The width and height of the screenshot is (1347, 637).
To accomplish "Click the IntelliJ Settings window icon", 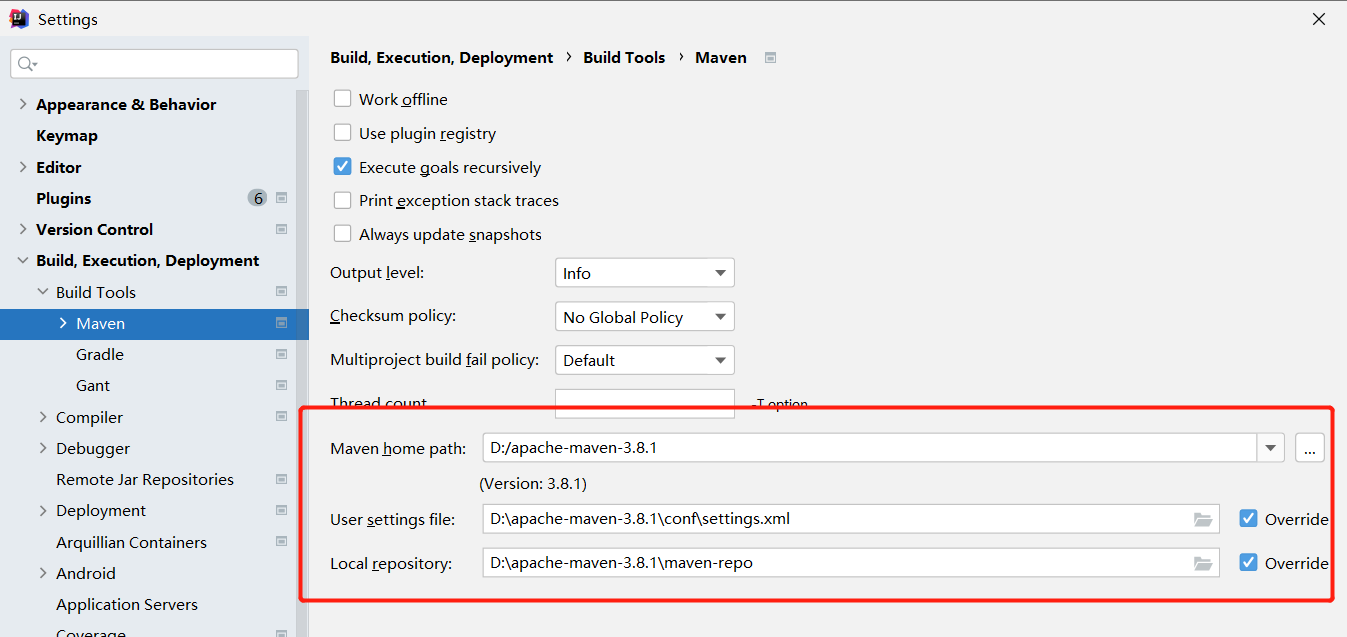I will [x=18, y=19].
